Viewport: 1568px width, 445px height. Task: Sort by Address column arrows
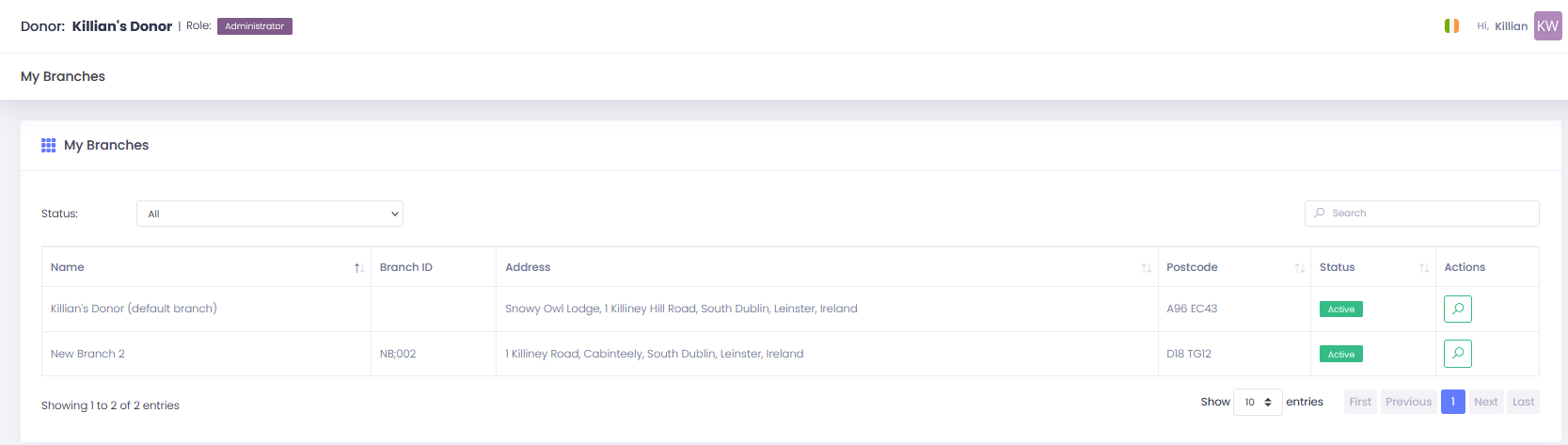coord(1146,268)
